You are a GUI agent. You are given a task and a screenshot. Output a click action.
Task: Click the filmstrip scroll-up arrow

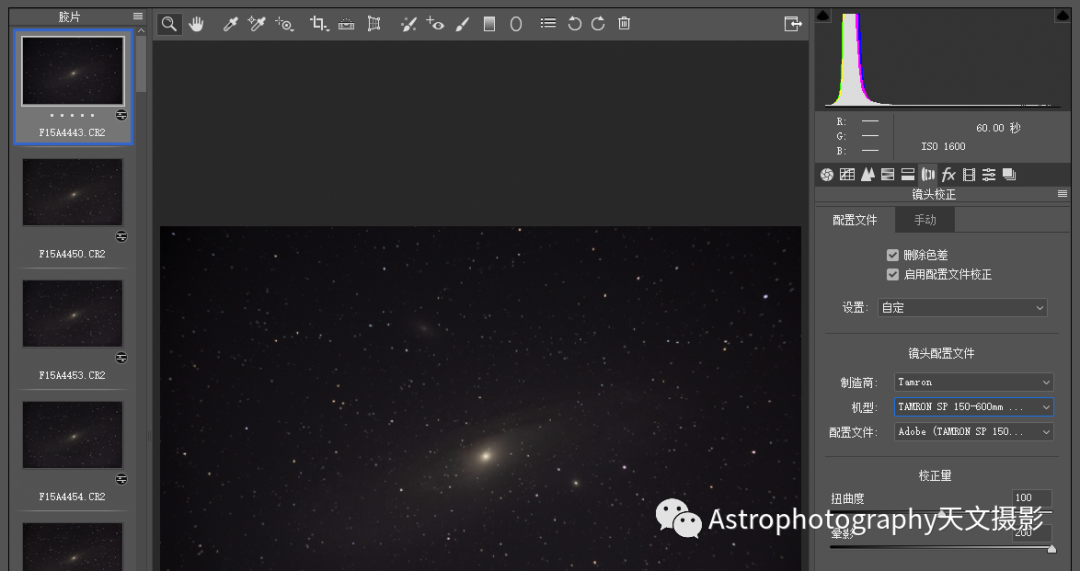(x=141, y=30)
